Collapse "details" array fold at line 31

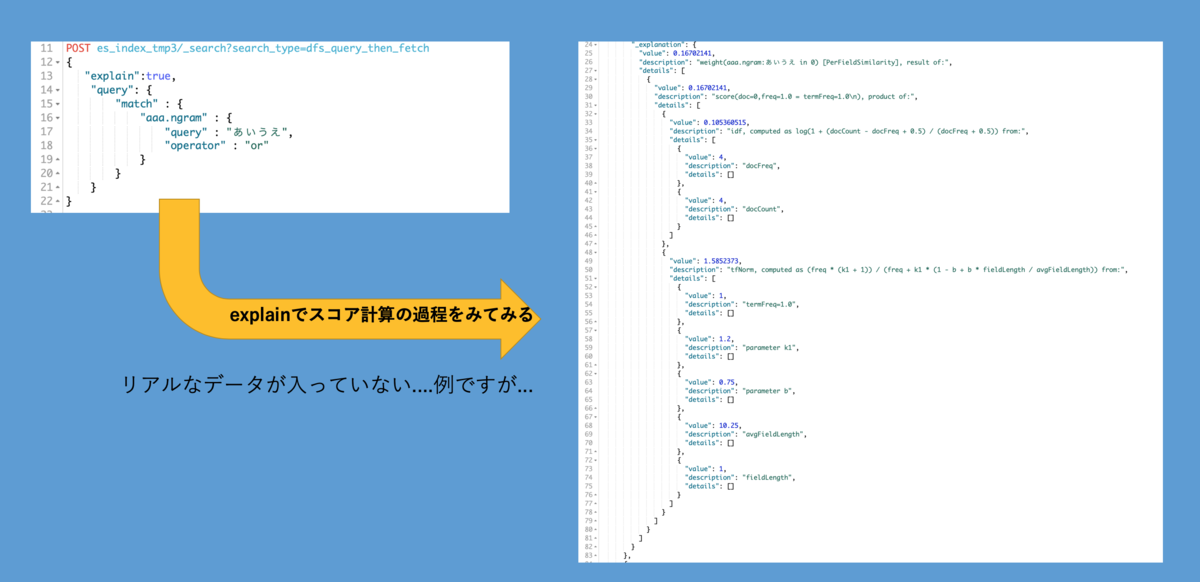(597, 105)
